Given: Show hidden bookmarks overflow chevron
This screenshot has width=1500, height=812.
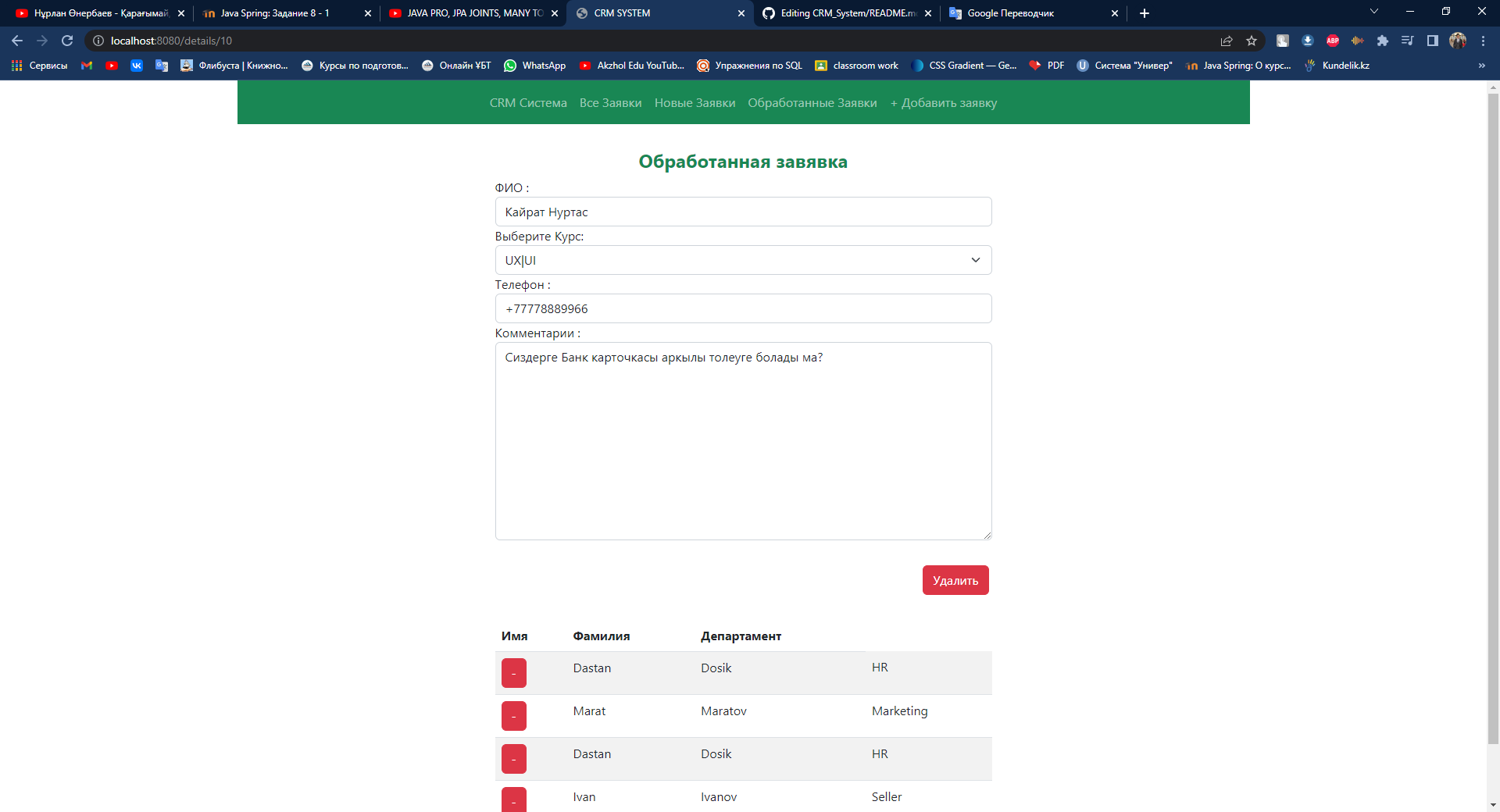Looking at the screenshot, I should pos(1482,66).
